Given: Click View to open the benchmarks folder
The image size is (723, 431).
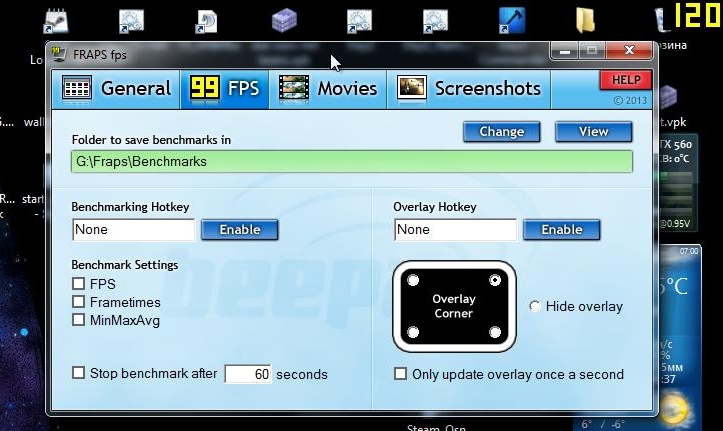Looking at the screenshot, I should coord(593,132).
